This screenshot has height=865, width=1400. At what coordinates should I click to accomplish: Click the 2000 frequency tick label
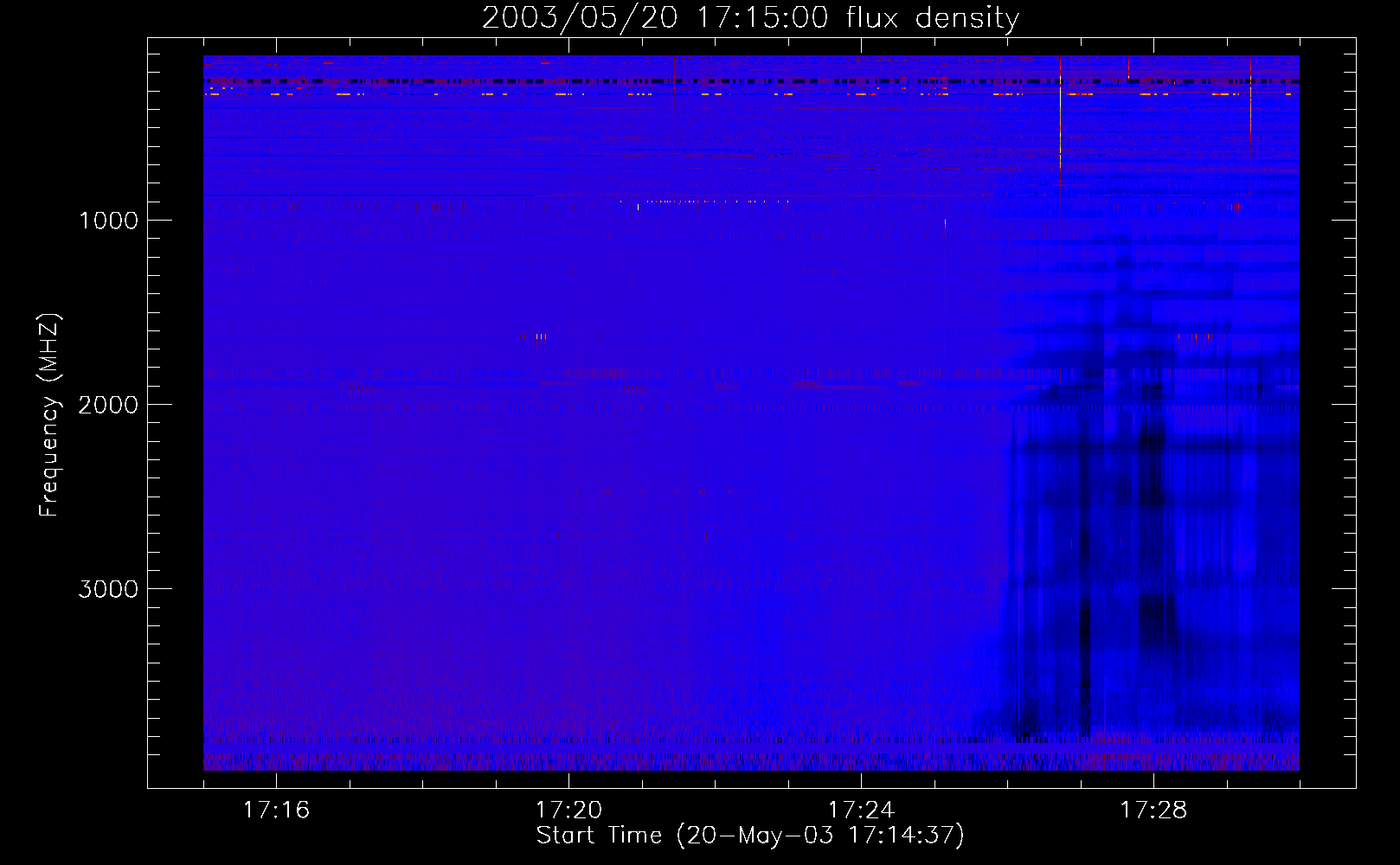tap(108, 404)
